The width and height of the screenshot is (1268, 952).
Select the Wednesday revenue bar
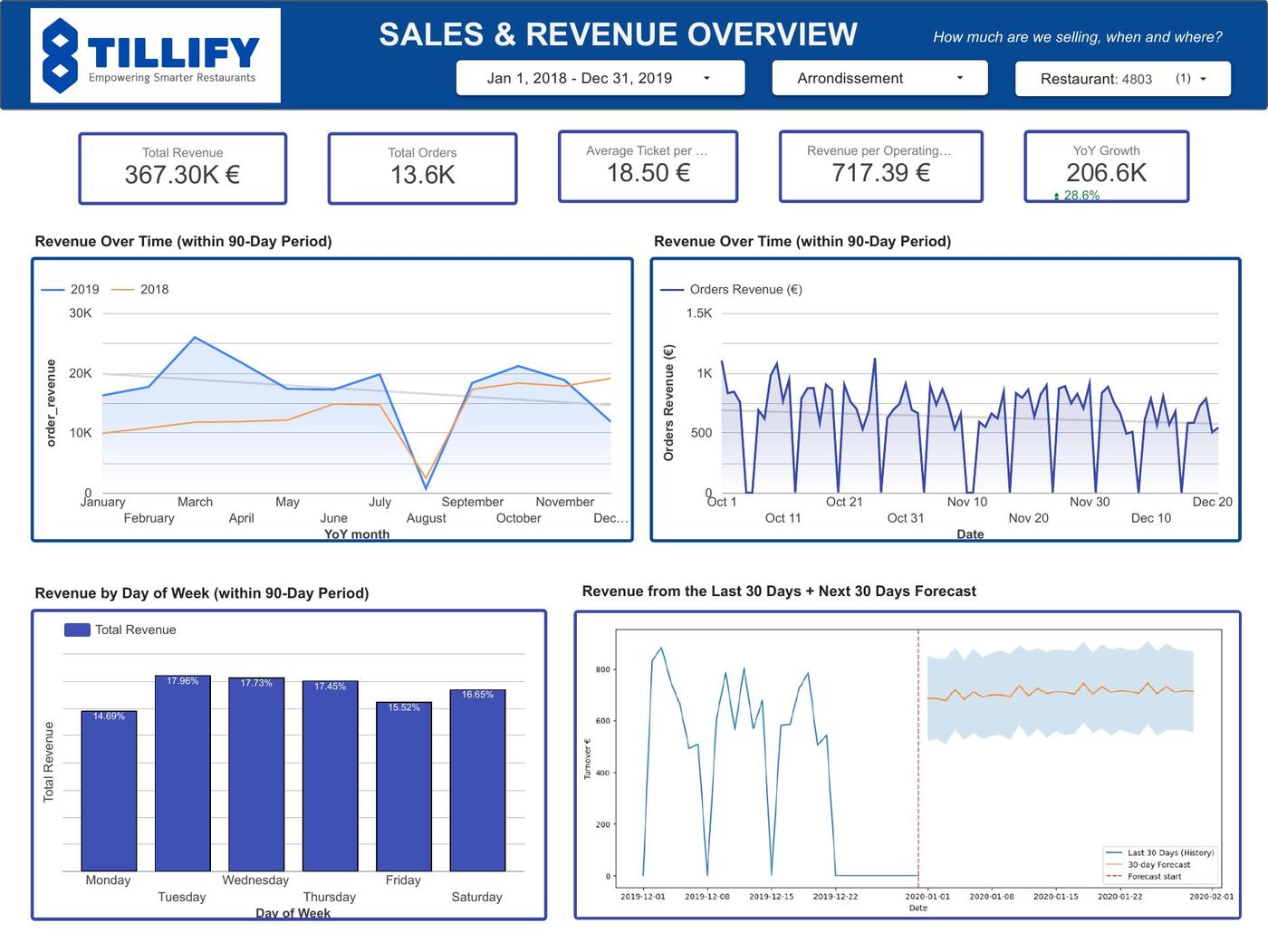[256, 774]
